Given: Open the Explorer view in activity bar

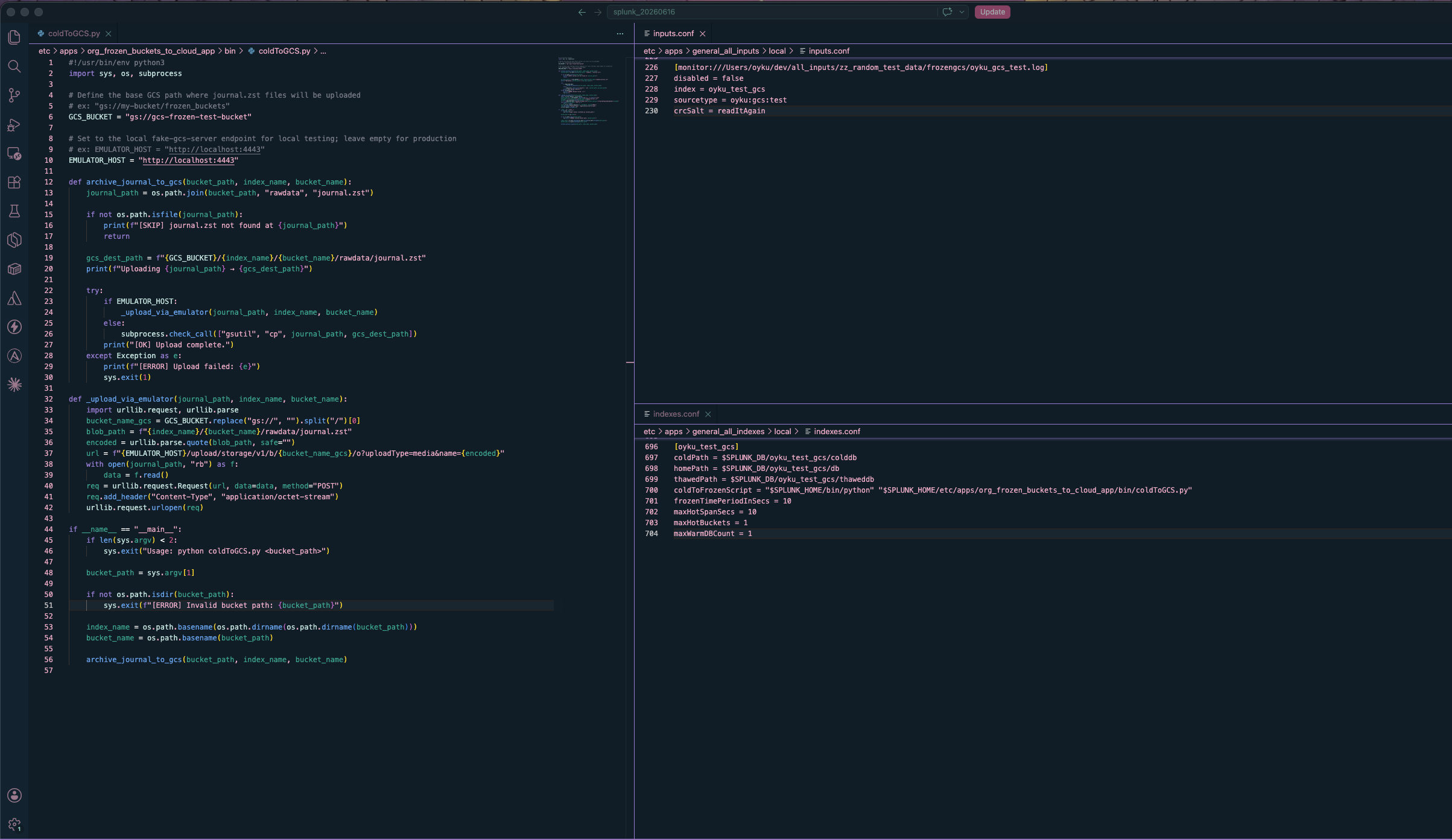Looking at the screenshot, I should pyautogui.click(x=14, y=37).
